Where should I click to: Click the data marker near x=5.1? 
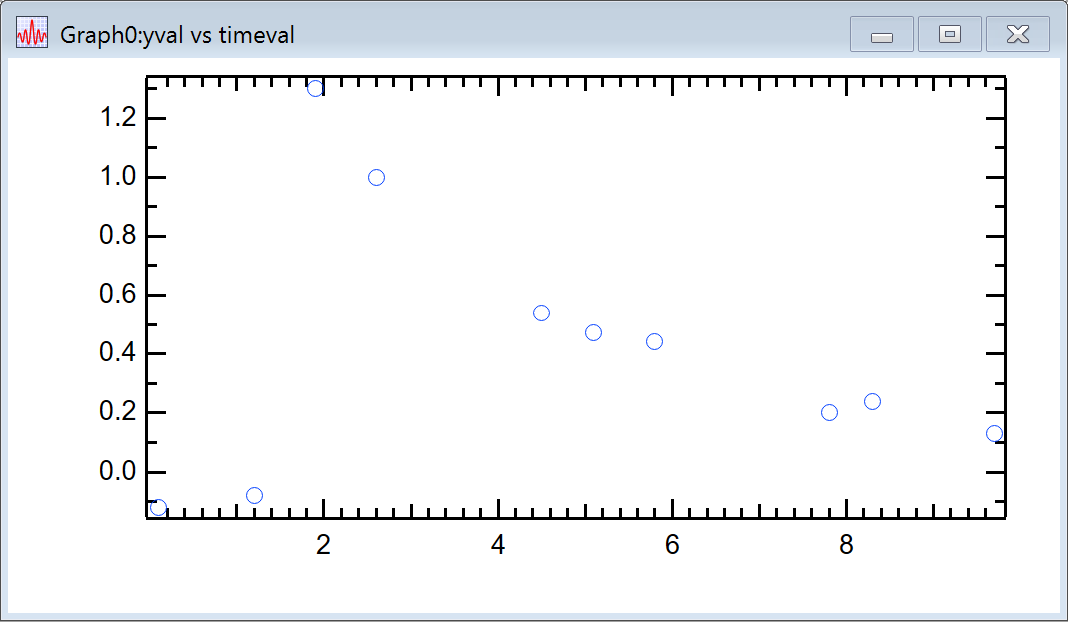593,332
